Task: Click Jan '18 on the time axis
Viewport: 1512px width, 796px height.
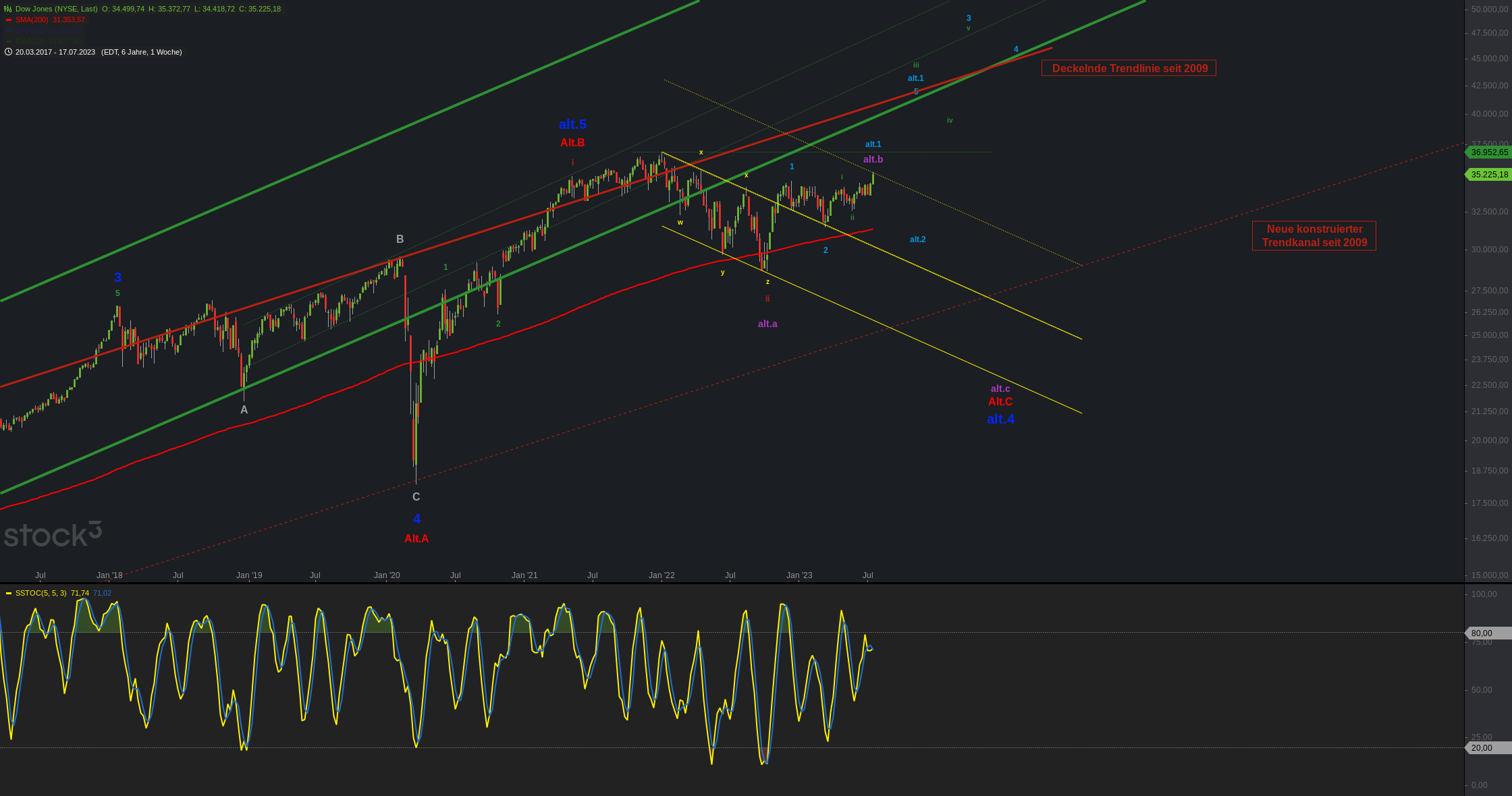Action: tap(109, 575)
